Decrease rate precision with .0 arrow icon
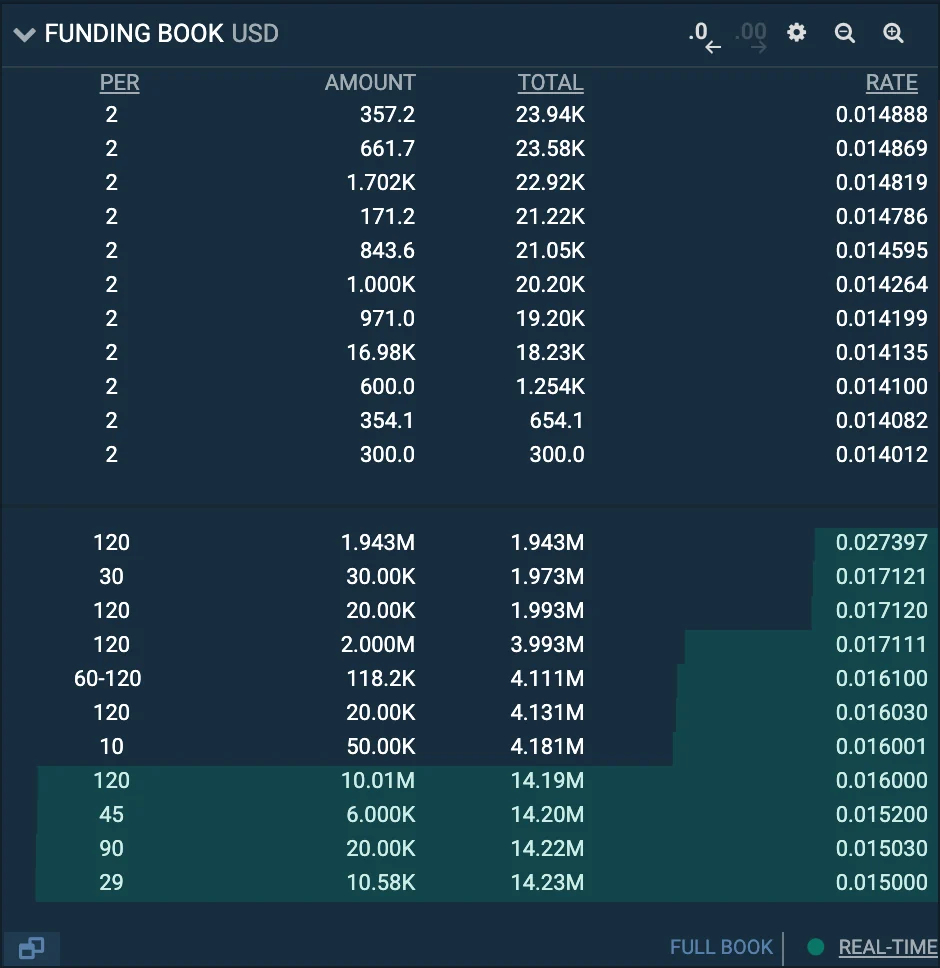940x968 pixels. click(x=705, y=37)
